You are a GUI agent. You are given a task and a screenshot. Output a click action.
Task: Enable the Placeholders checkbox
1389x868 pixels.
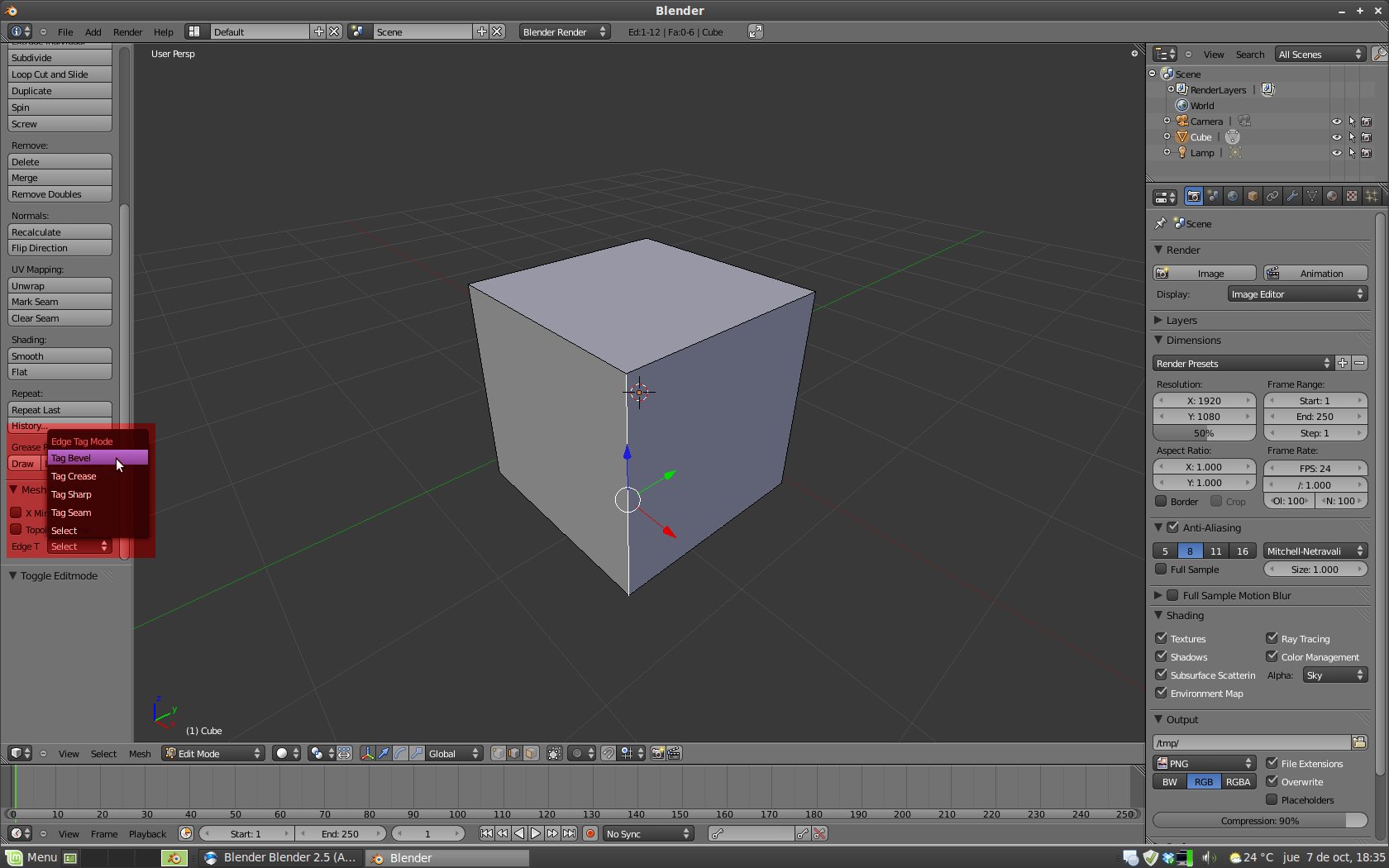coord(1272,799)
